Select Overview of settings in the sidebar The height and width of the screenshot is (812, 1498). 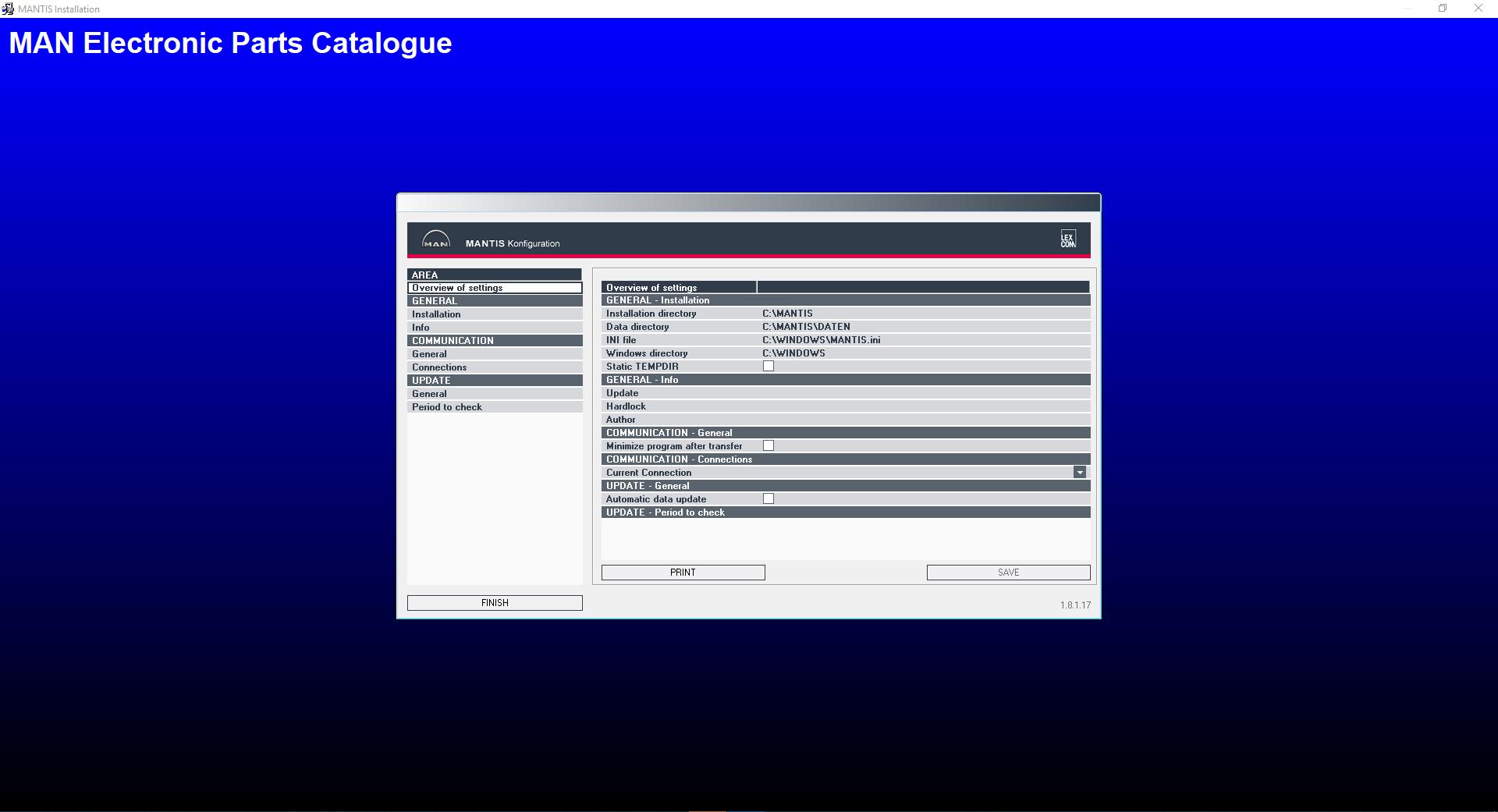tap(495, 288)
